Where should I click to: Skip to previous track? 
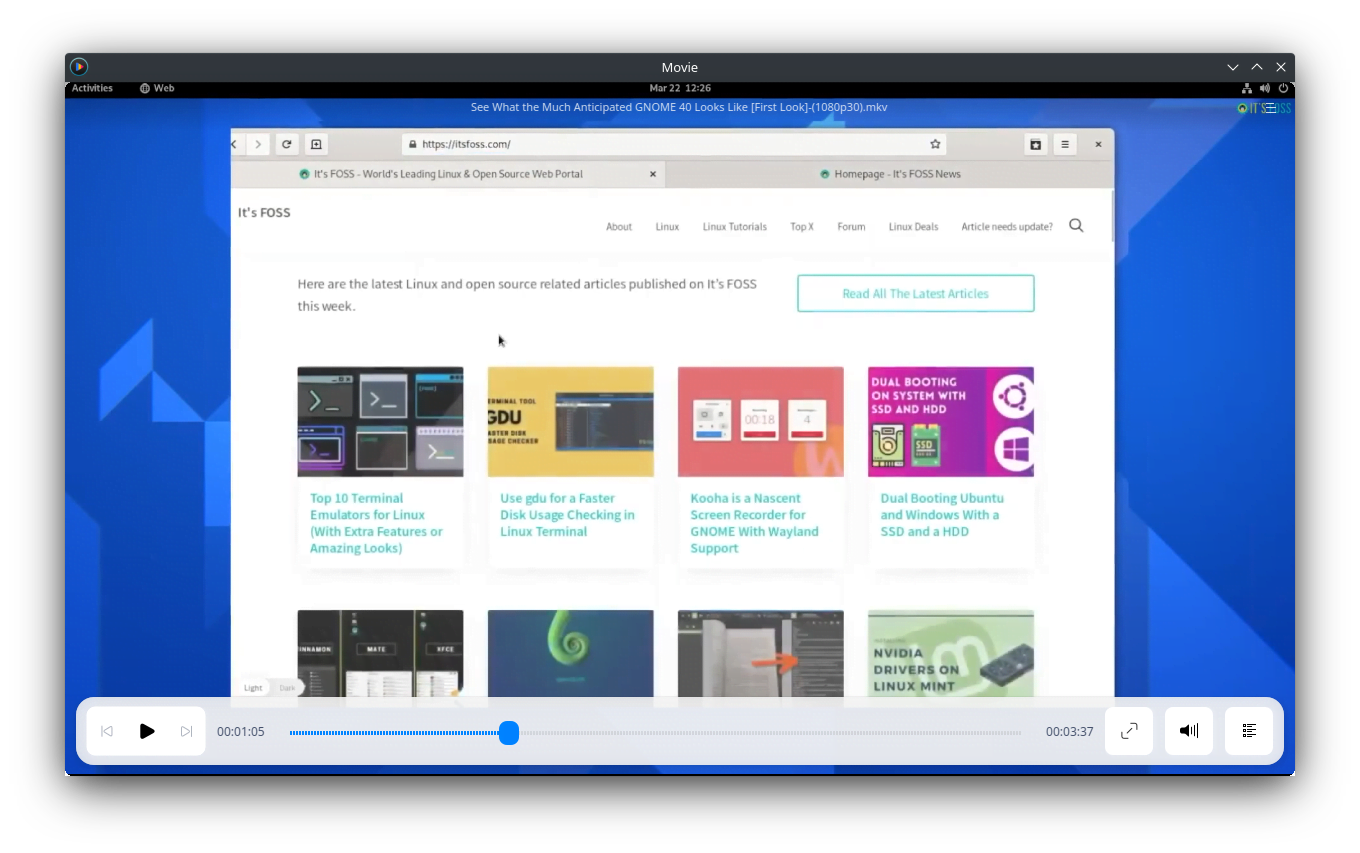[x=107, y=731]
